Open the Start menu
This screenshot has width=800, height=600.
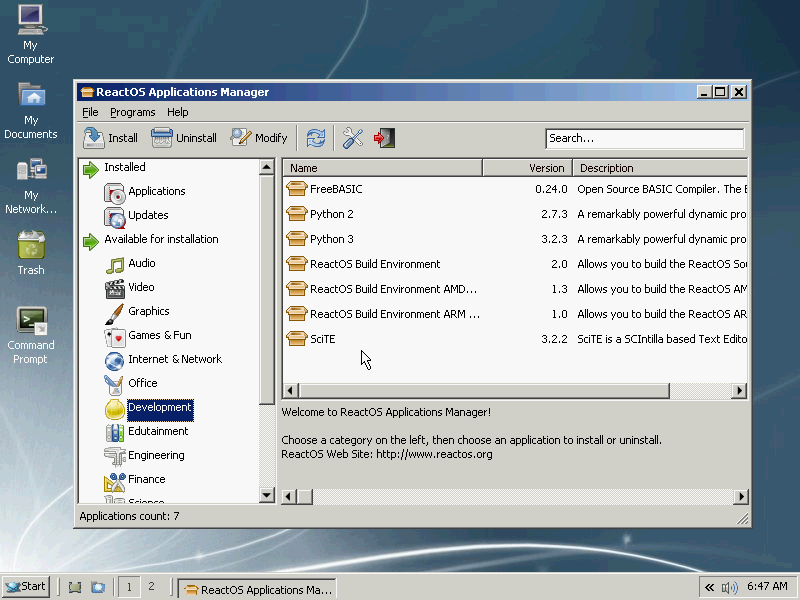click(26, 587)
